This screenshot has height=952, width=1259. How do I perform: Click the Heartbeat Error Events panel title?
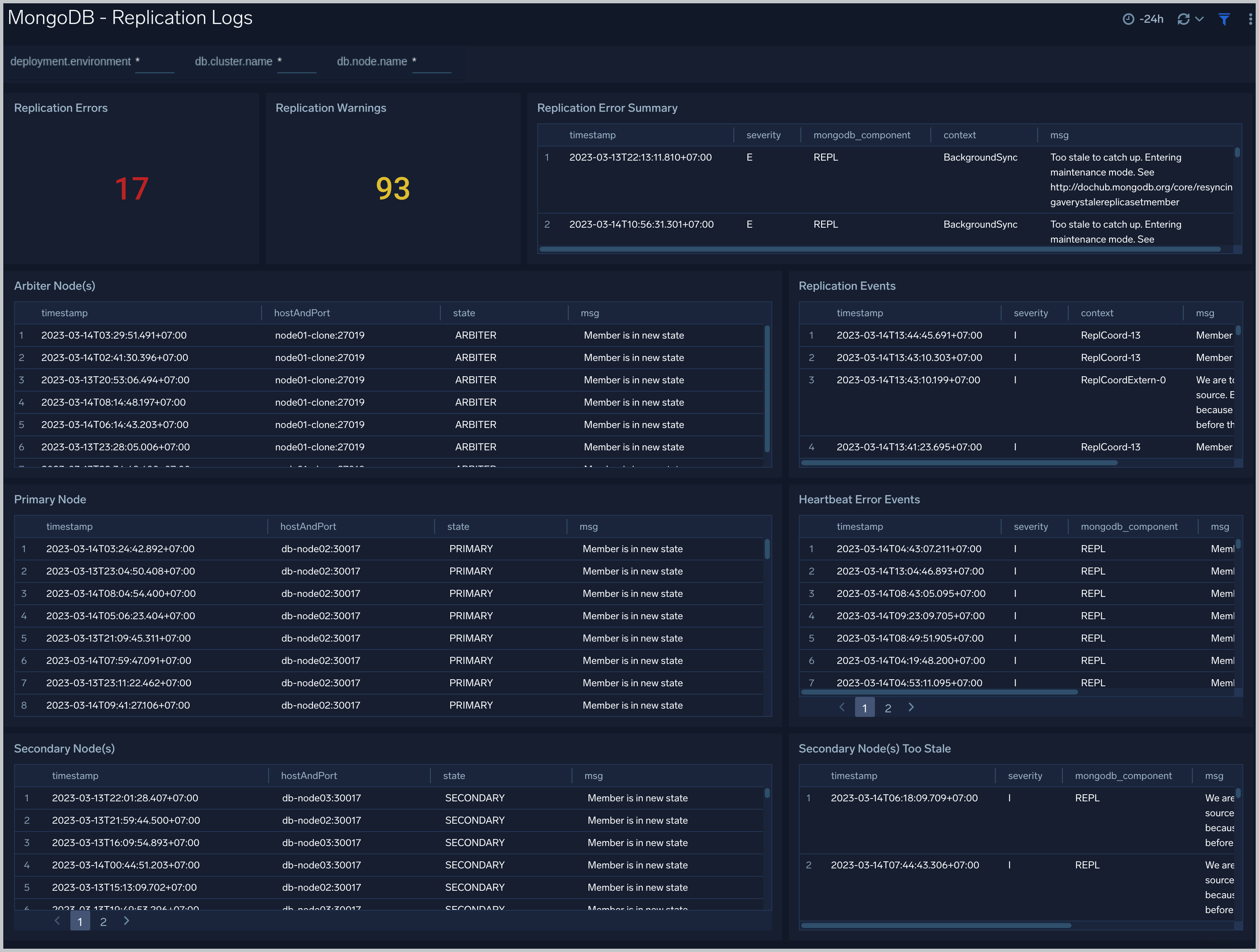(x=859, y=499)
